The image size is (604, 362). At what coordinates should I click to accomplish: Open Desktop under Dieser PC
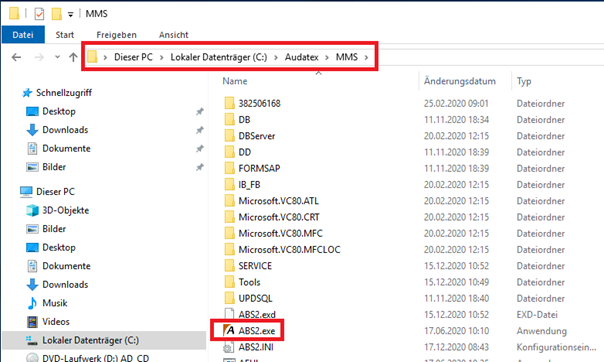pos(59,247)
